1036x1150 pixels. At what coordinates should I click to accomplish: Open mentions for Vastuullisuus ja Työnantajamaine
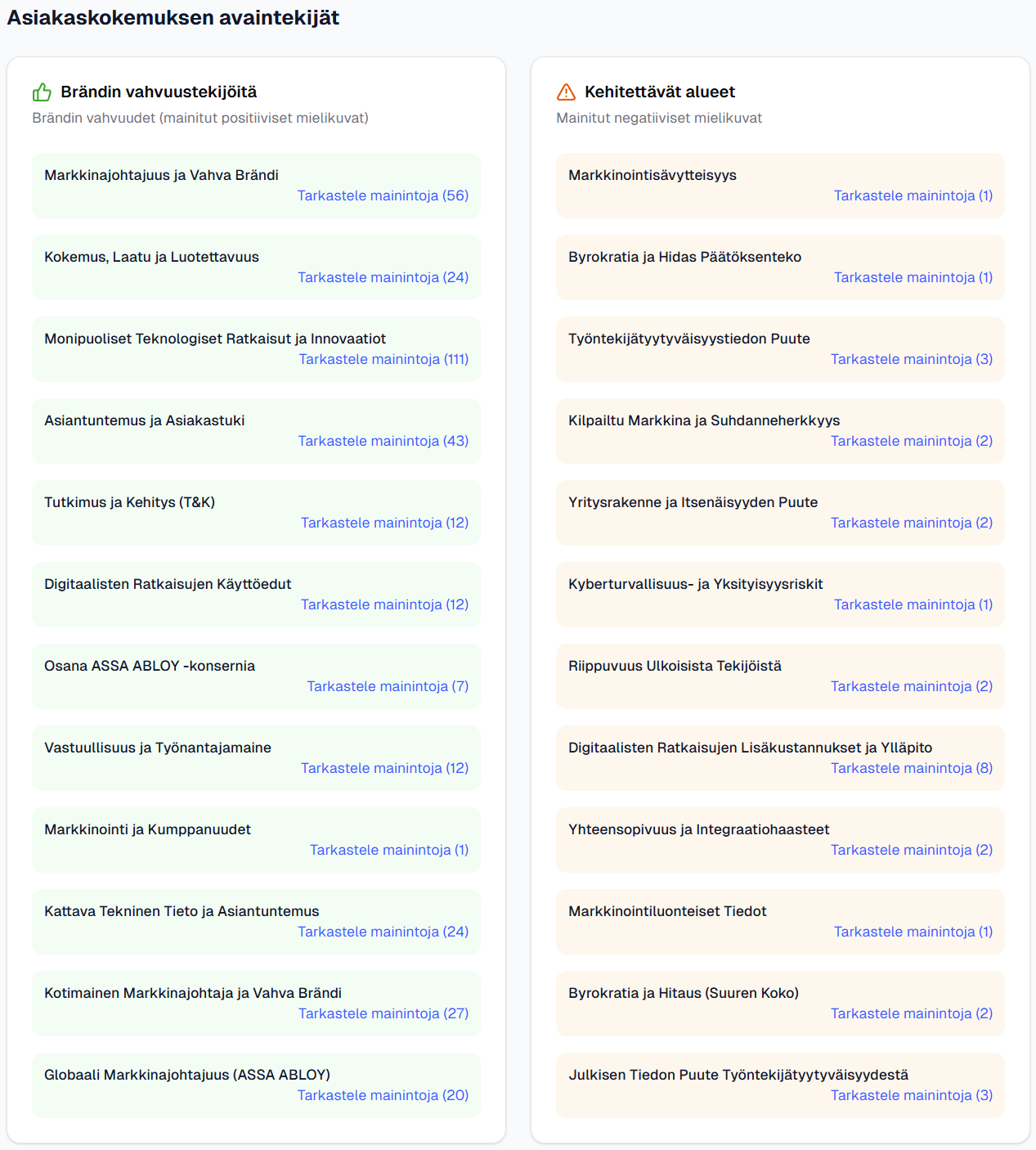[384, 768]
